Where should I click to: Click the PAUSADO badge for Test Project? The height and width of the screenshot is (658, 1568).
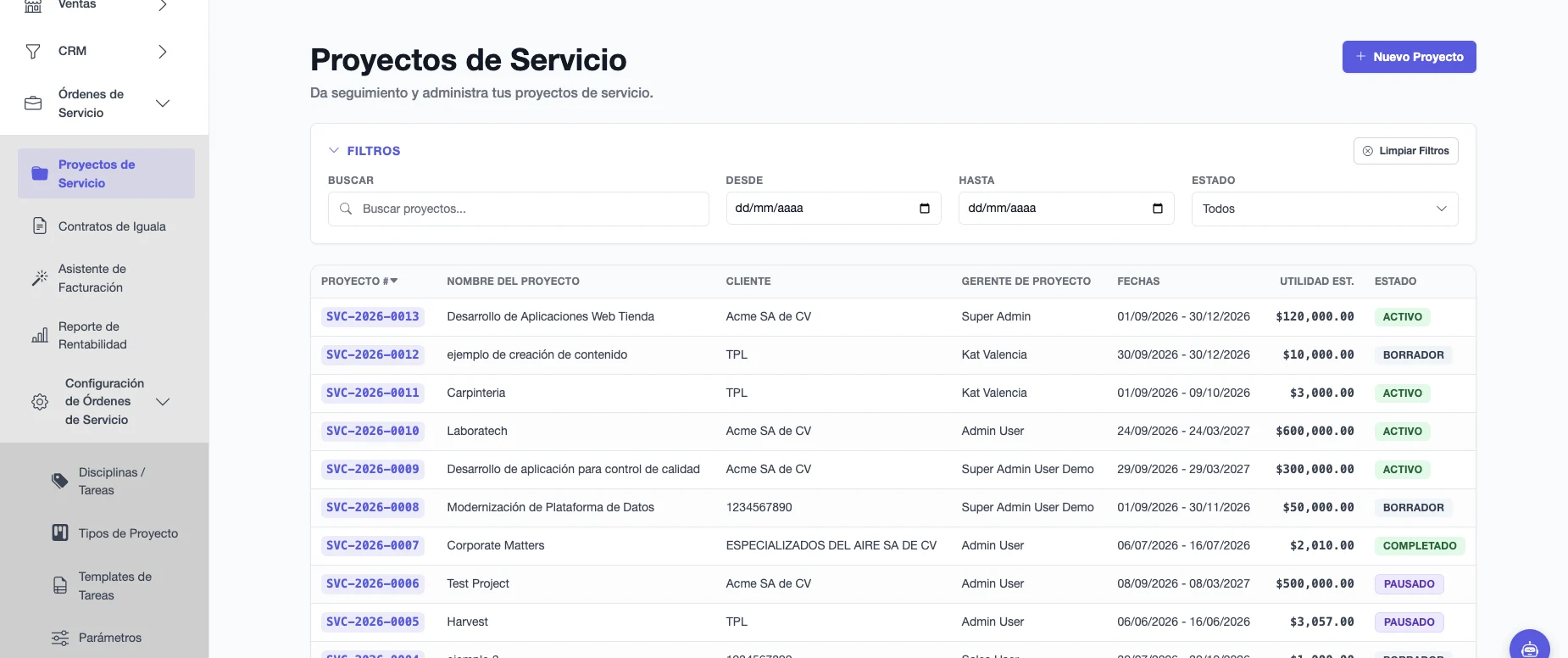tap(1409, 584)
